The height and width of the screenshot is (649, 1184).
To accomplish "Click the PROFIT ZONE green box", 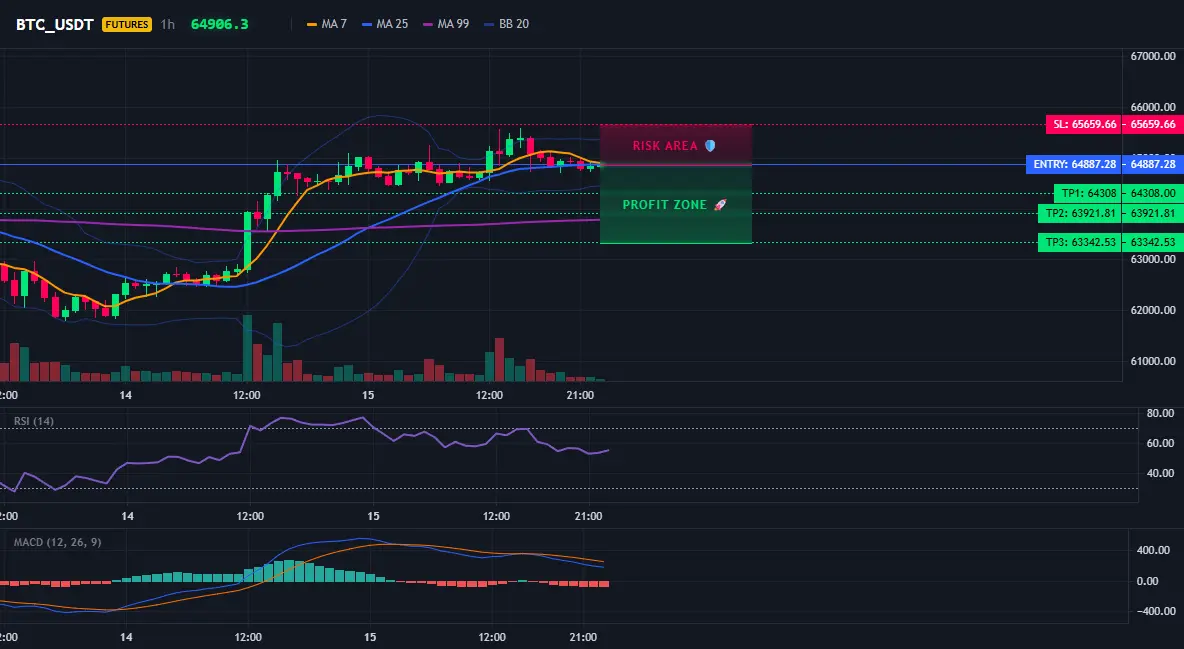I will (x=676, y=205).
